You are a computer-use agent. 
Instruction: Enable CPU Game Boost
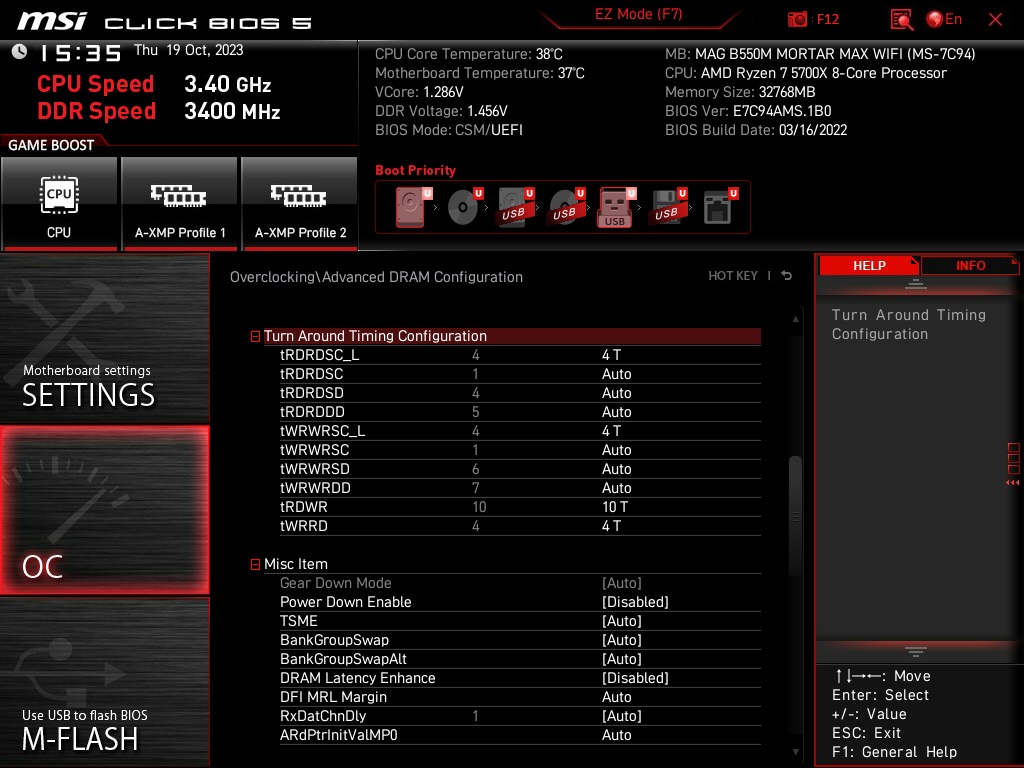(x=59, y=203)
